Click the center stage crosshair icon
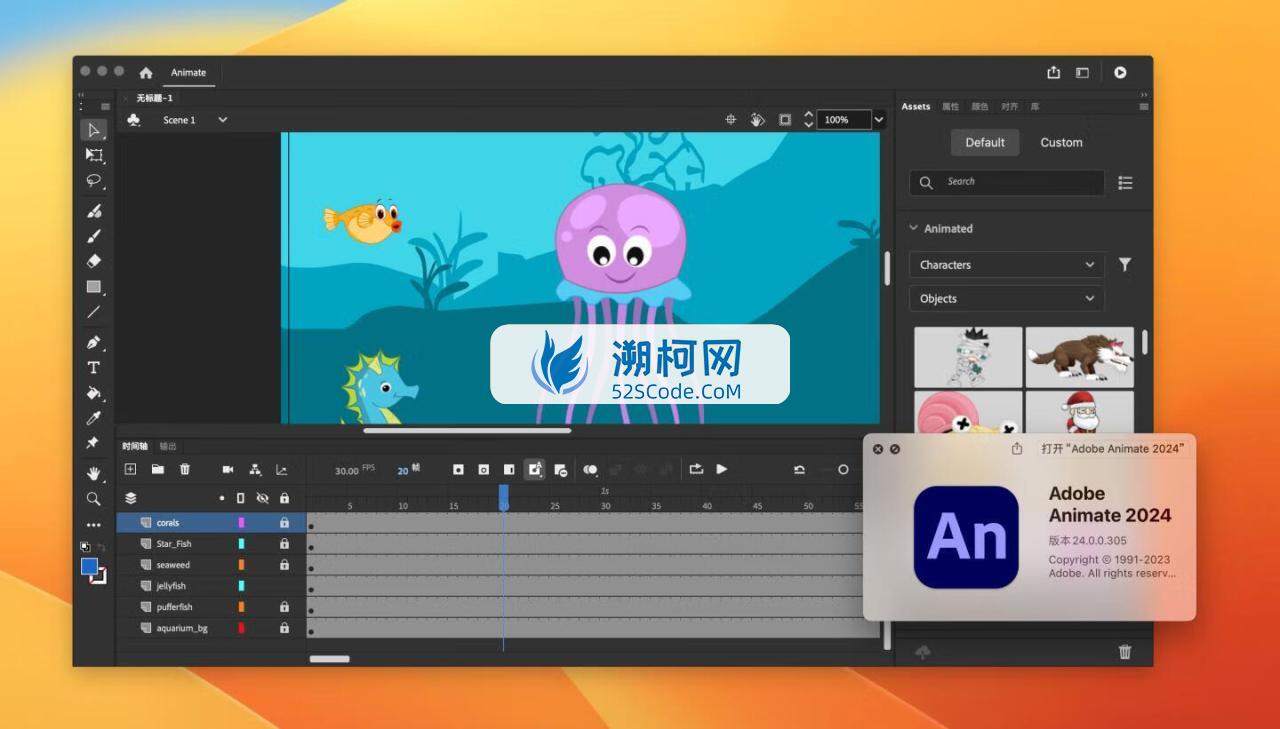 click(x=730, y=119)
